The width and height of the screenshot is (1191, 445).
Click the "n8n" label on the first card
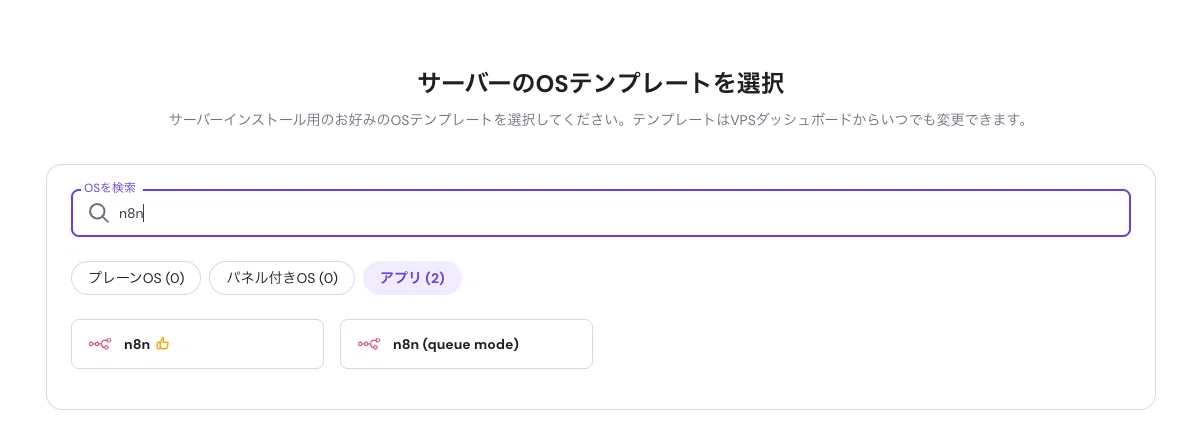[x=137, y=344]
